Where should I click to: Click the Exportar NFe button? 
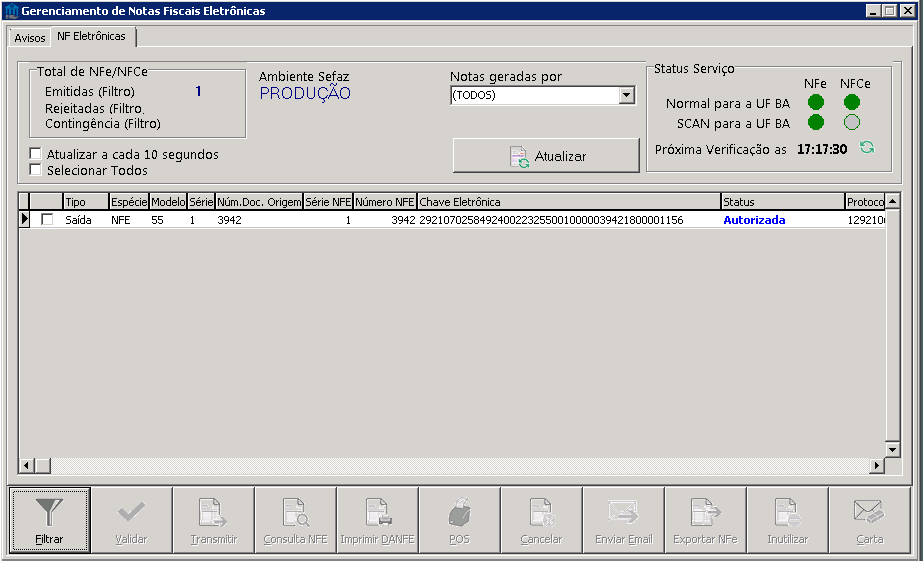pyautogui.click(x=705, y=520)
